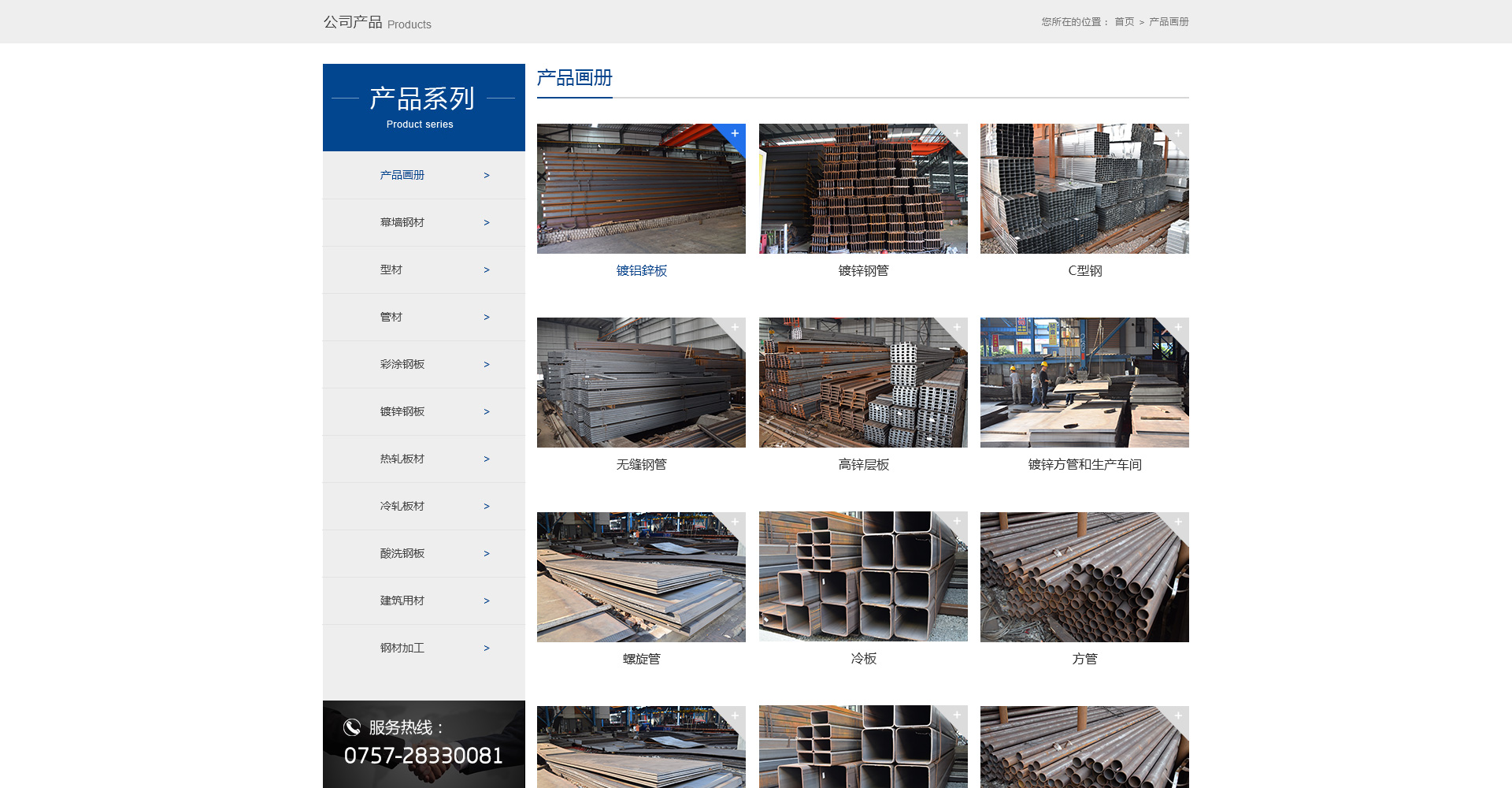Click plus corner icon on 螺旋管 image
This screenshot has width=1512, height=788.
tap(735, 522)
